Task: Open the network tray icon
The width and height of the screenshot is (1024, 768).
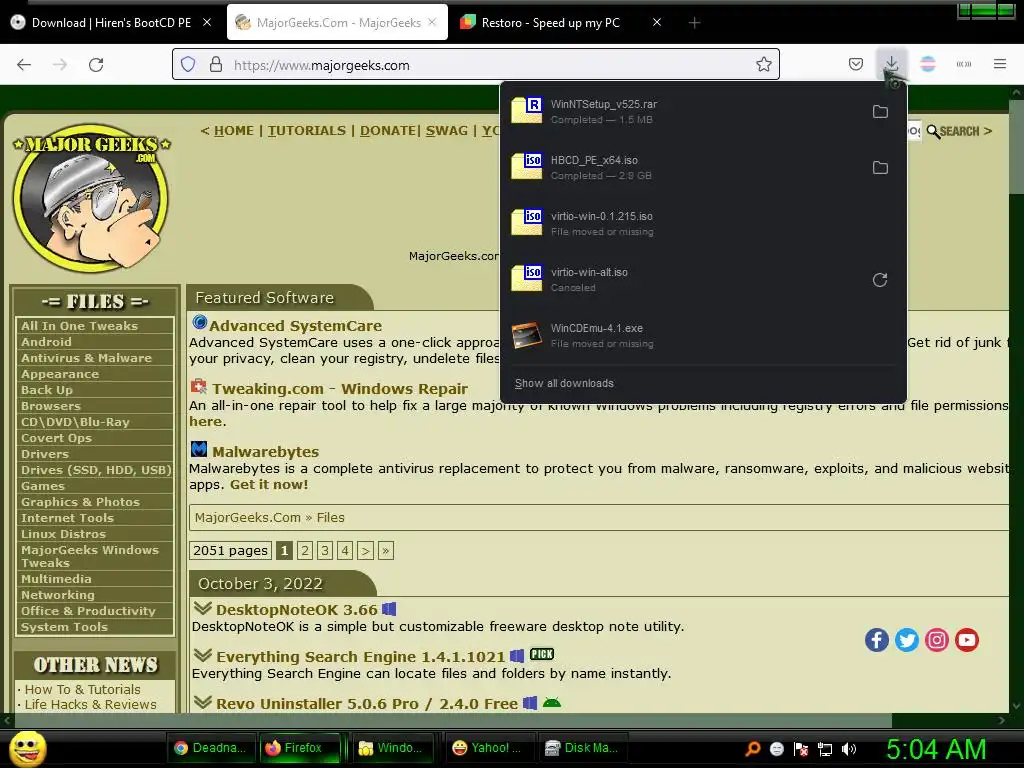Action: (825, 749)
